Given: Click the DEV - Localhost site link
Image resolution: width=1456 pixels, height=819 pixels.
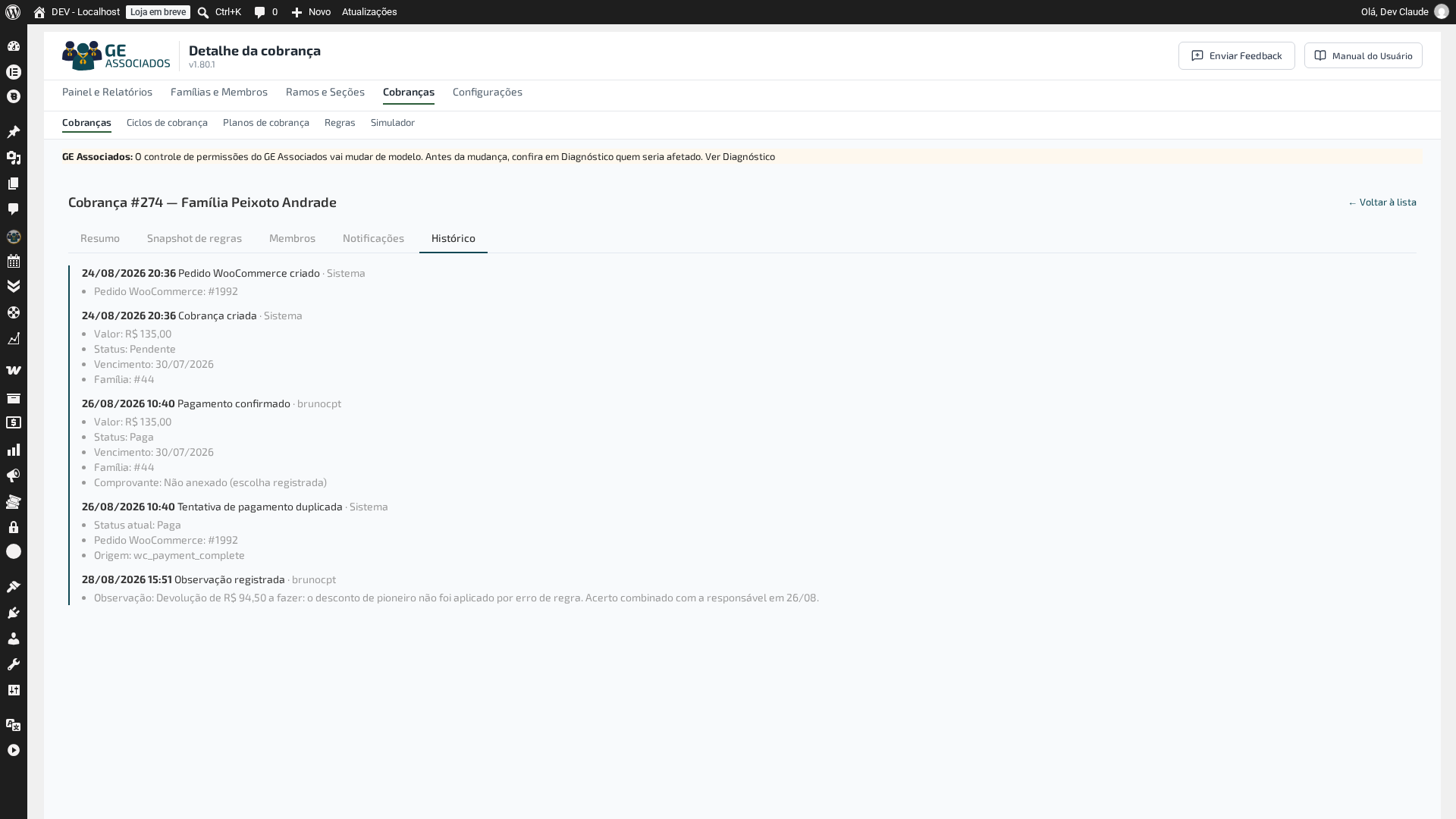Looking at the screenshot, I should [77, 12].
